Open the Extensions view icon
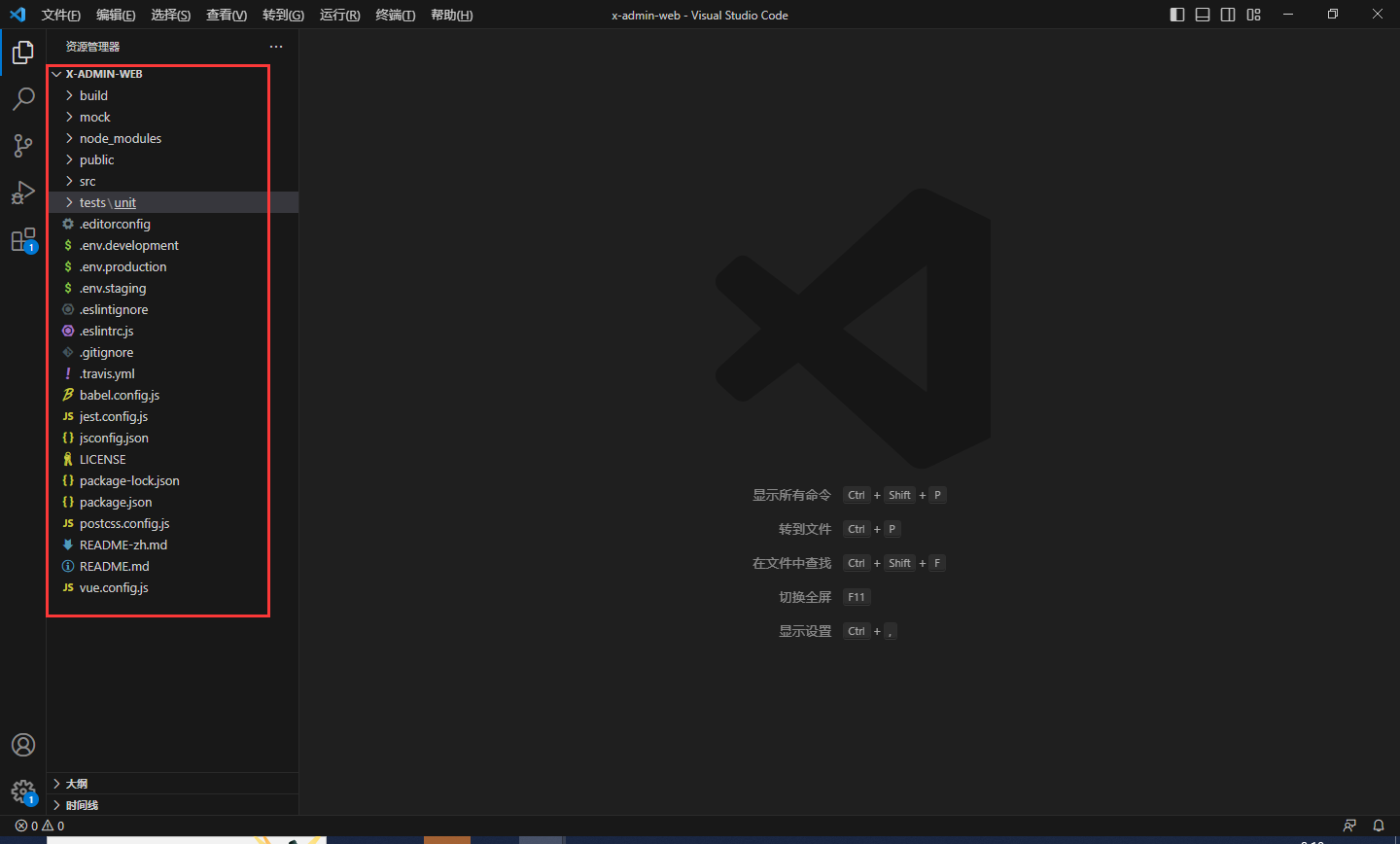The width and height of the screenshot is (1400, 844). click(23, 239)
